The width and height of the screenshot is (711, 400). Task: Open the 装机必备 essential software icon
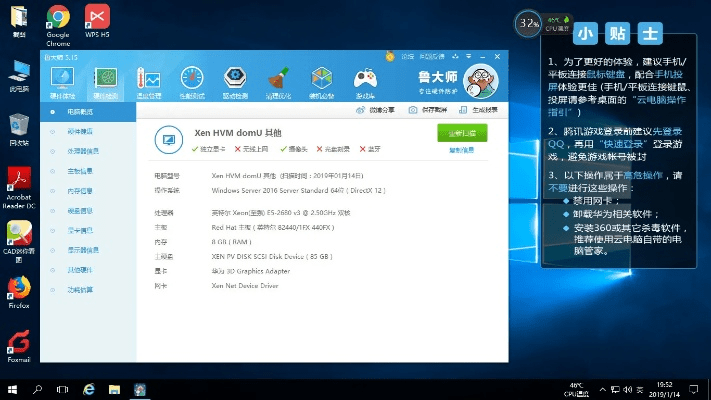[x=322, y=80]
